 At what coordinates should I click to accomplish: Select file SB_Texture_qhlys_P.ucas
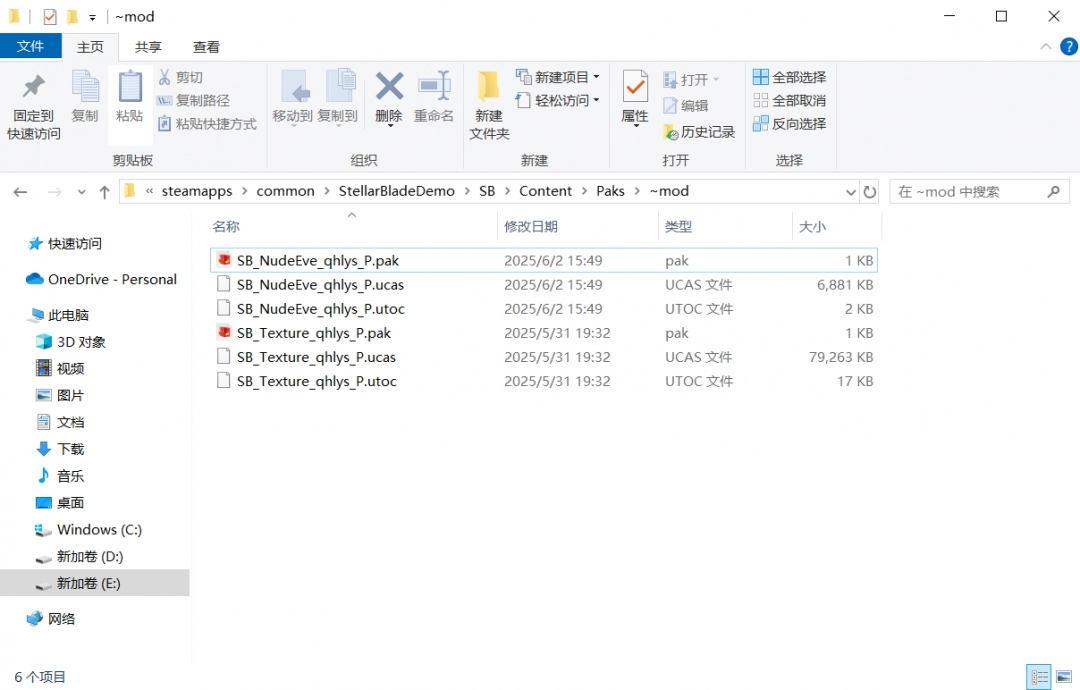[x=543, y=357]
